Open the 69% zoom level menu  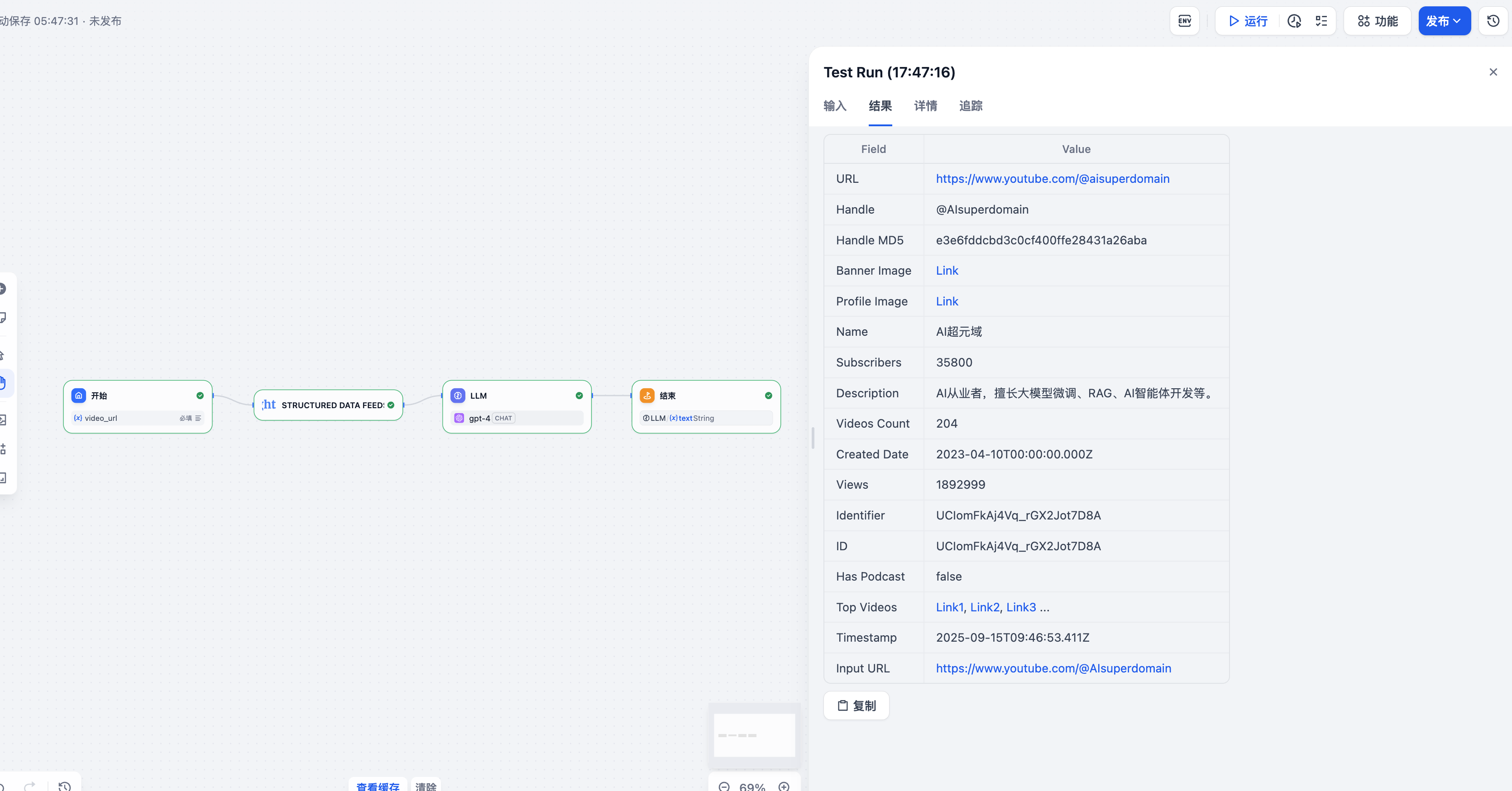click(x=752, y=786)
